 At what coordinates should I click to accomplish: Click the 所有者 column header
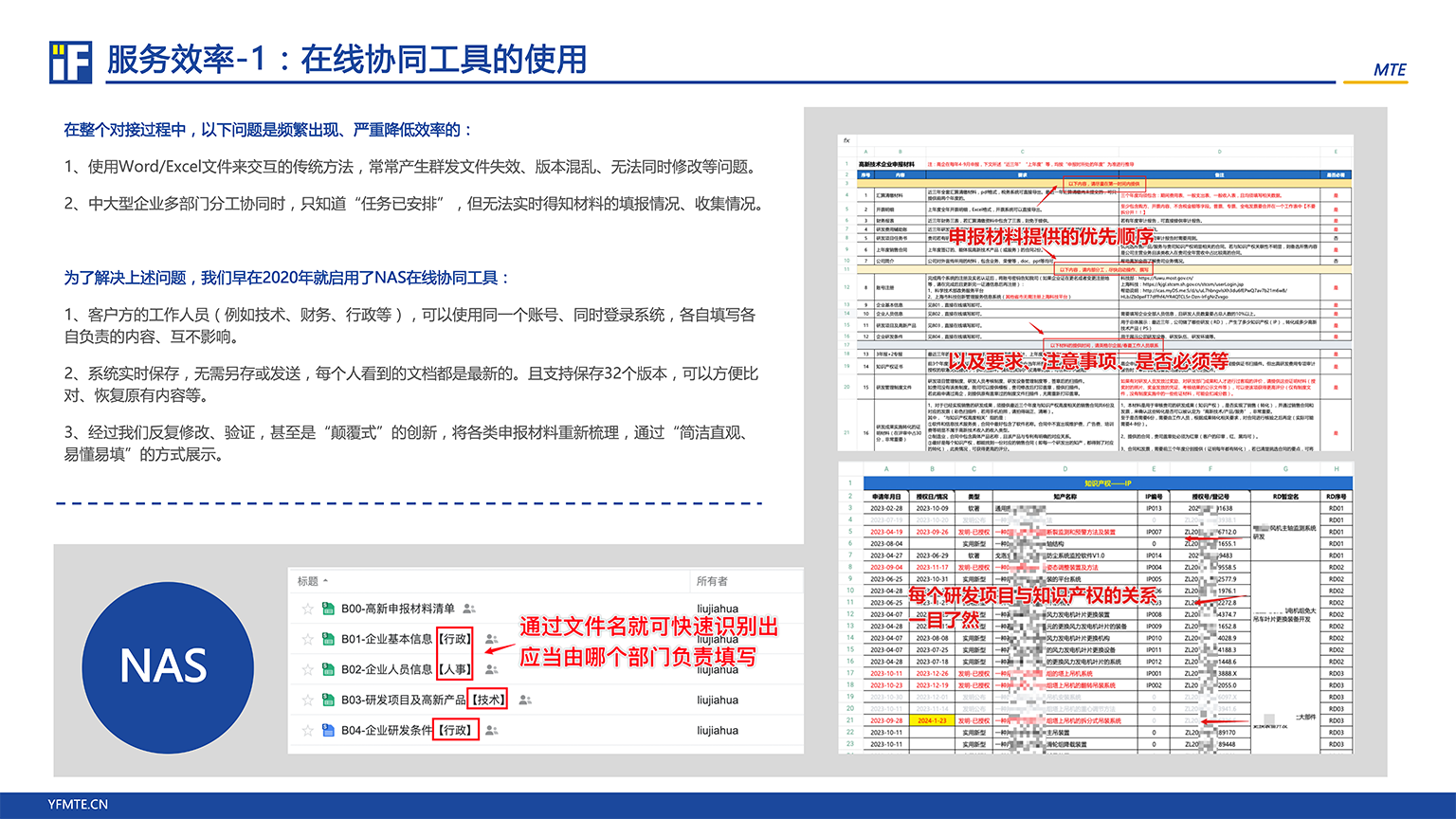(x=712, y=581)
